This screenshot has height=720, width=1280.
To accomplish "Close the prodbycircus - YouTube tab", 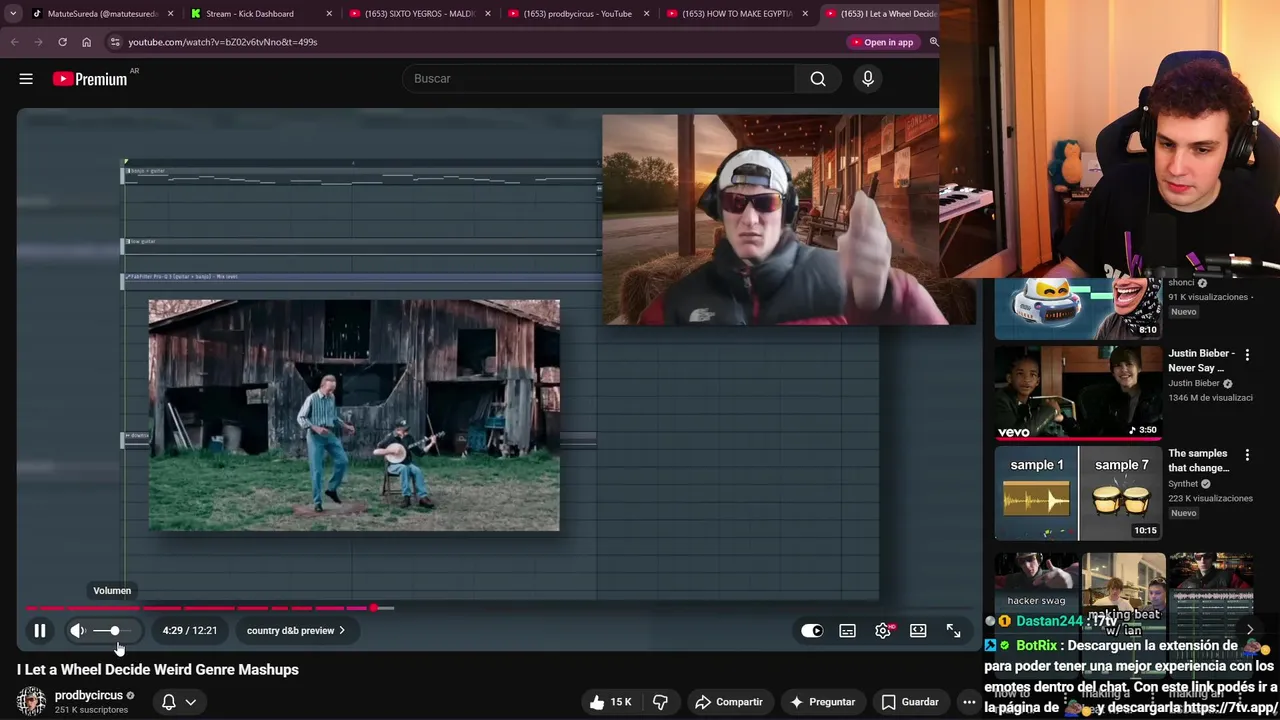I will click(x=647, y=14).
